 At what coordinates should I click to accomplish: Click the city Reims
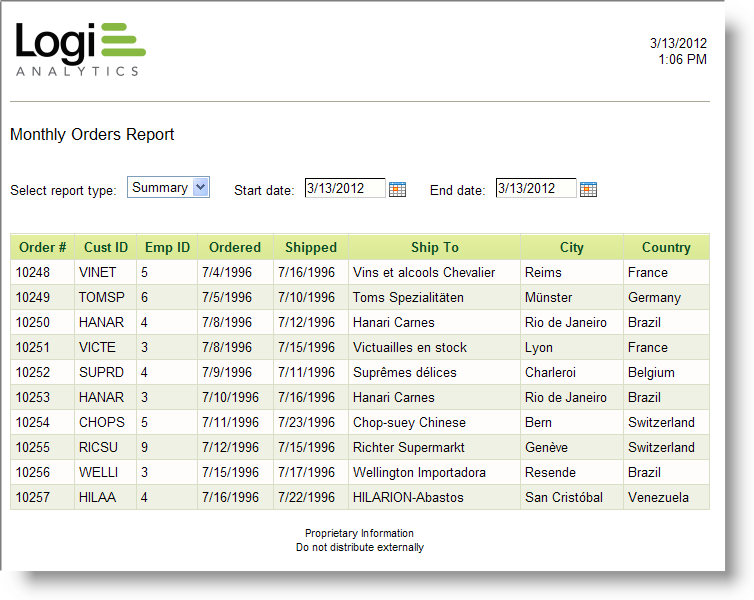[x=543, y=272]
